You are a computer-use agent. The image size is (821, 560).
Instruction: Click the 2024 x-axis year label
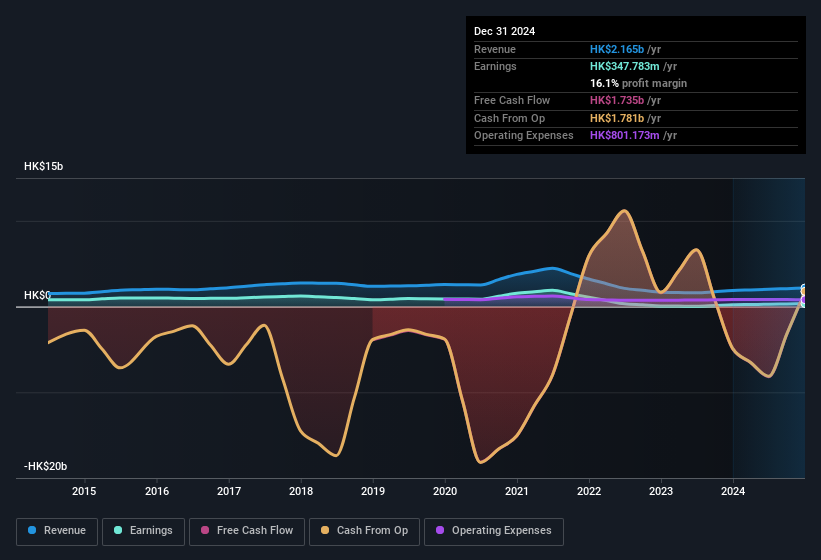[733, 491]
